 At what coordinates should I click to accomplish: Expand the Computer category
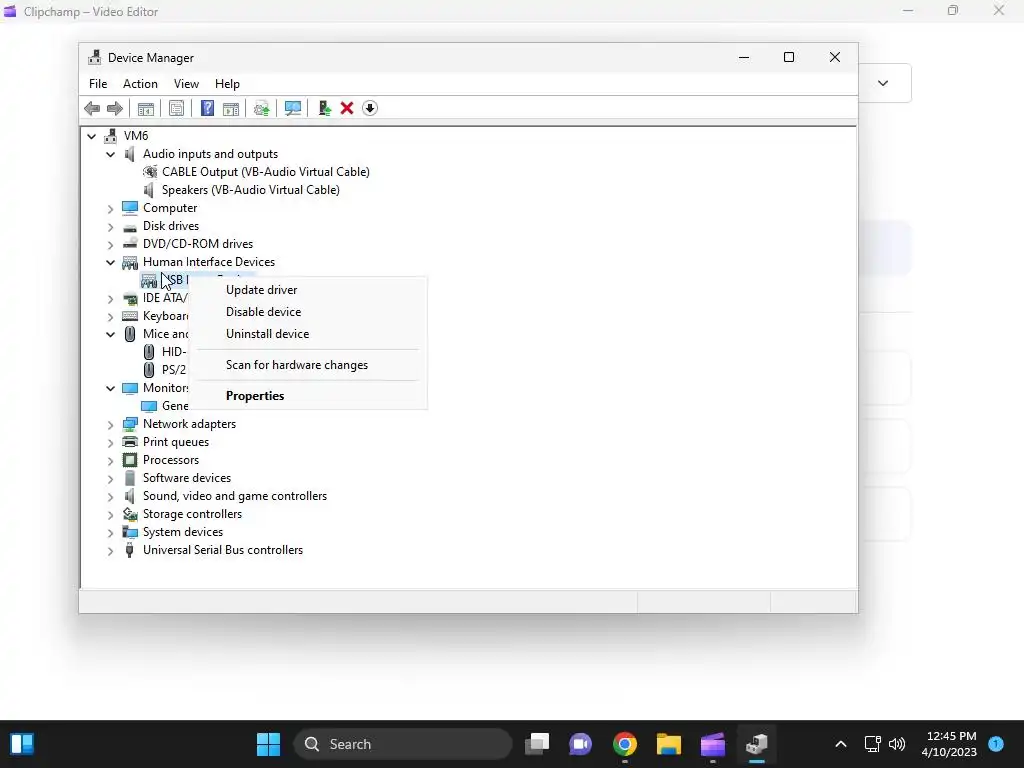click(110, 209)
